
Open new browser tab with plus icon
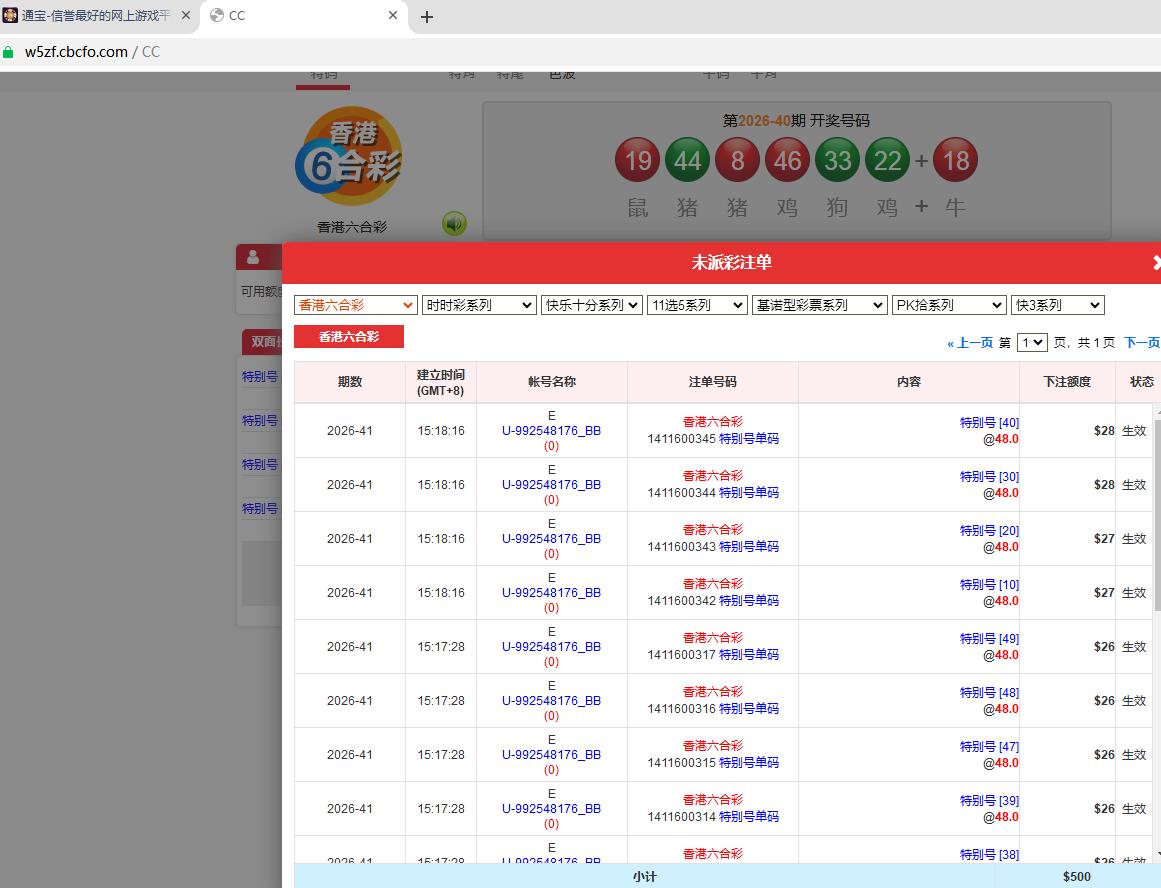(427, 17)
